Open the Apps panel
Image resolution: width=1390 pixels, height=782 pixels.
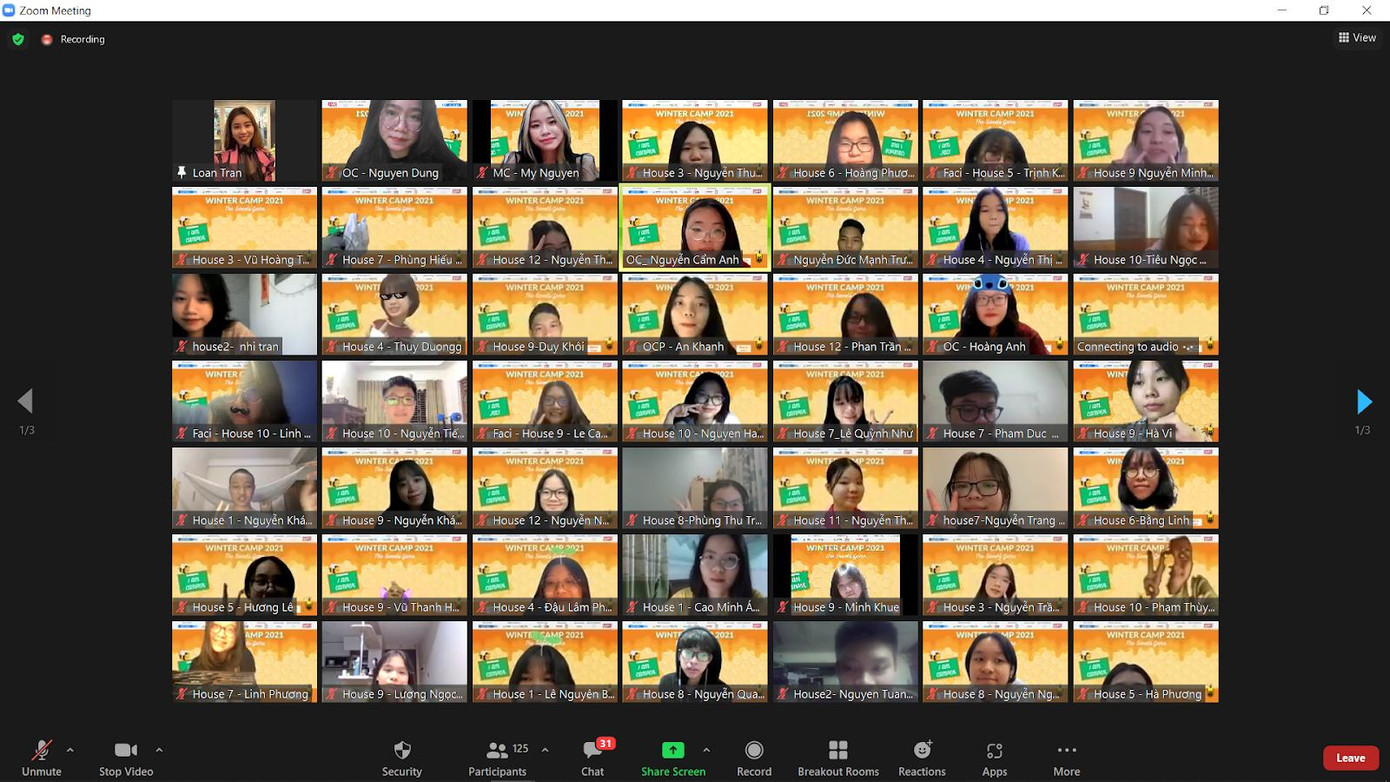994,758
